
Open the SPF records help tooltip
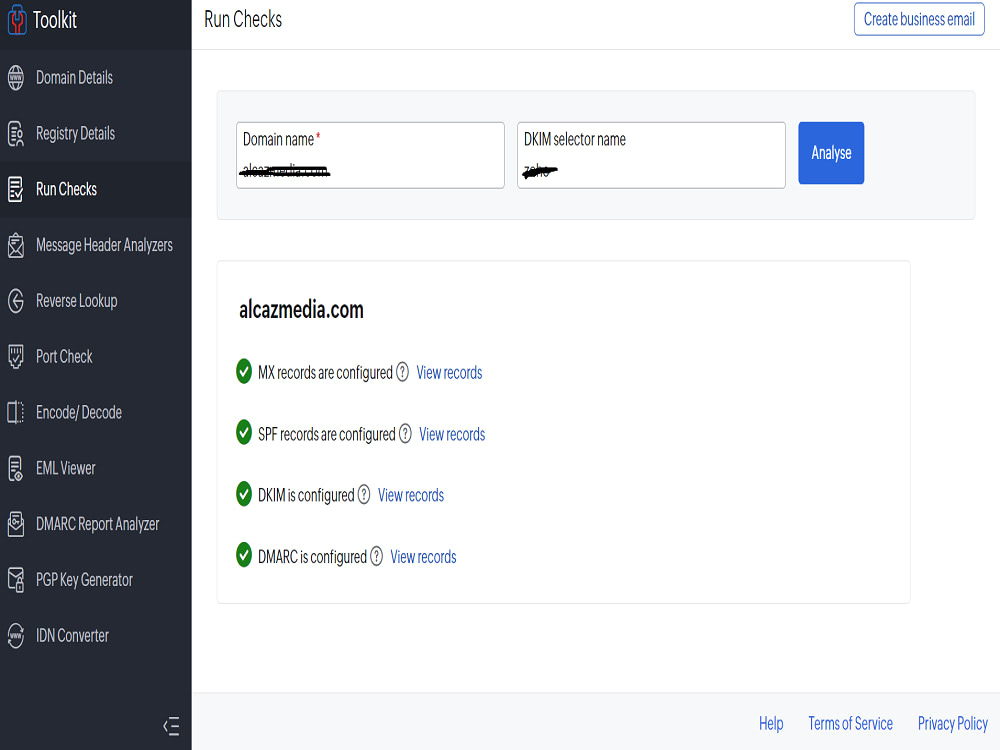pos(405,434)
